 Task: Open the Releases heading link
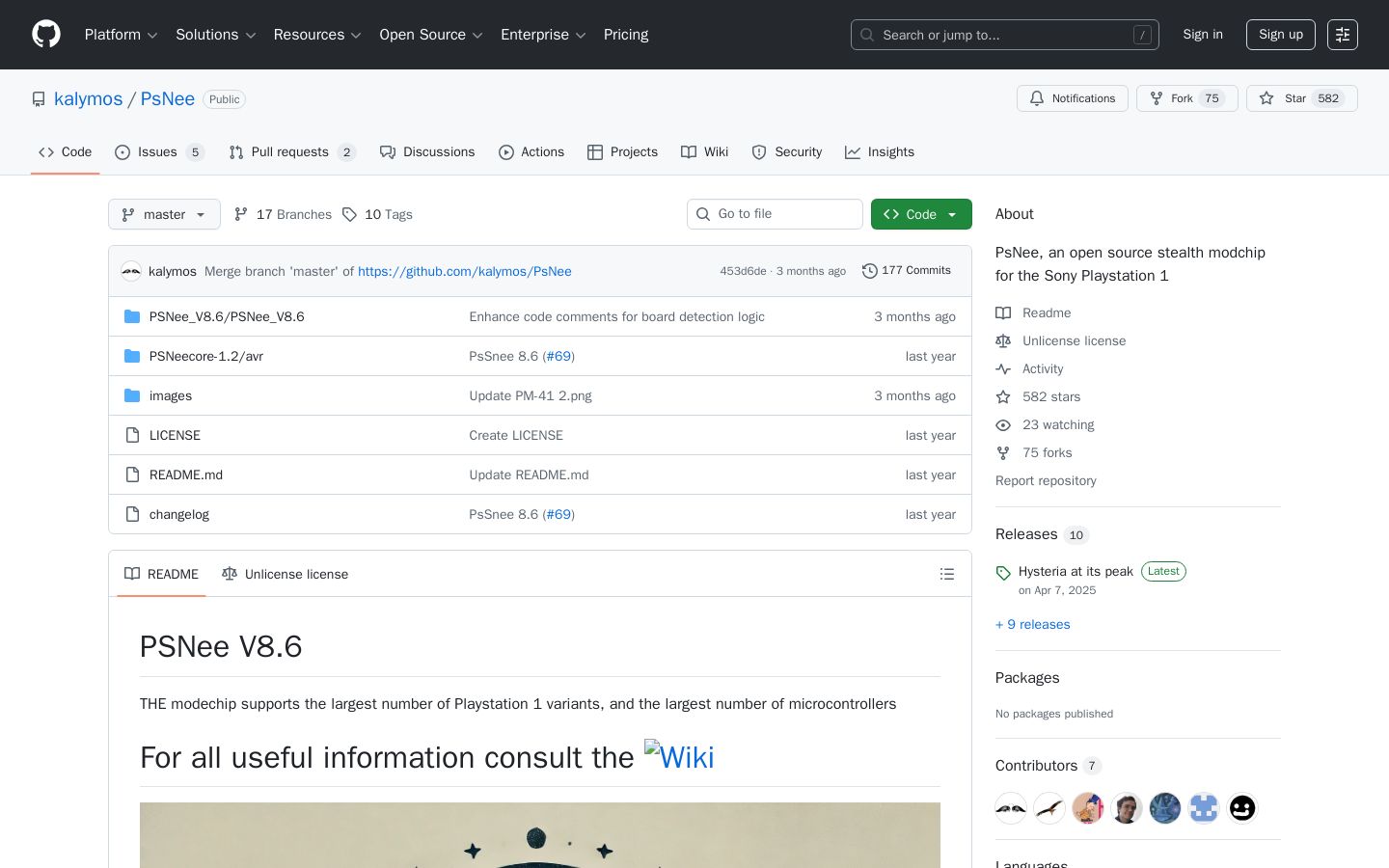[x=1042, y=534]
